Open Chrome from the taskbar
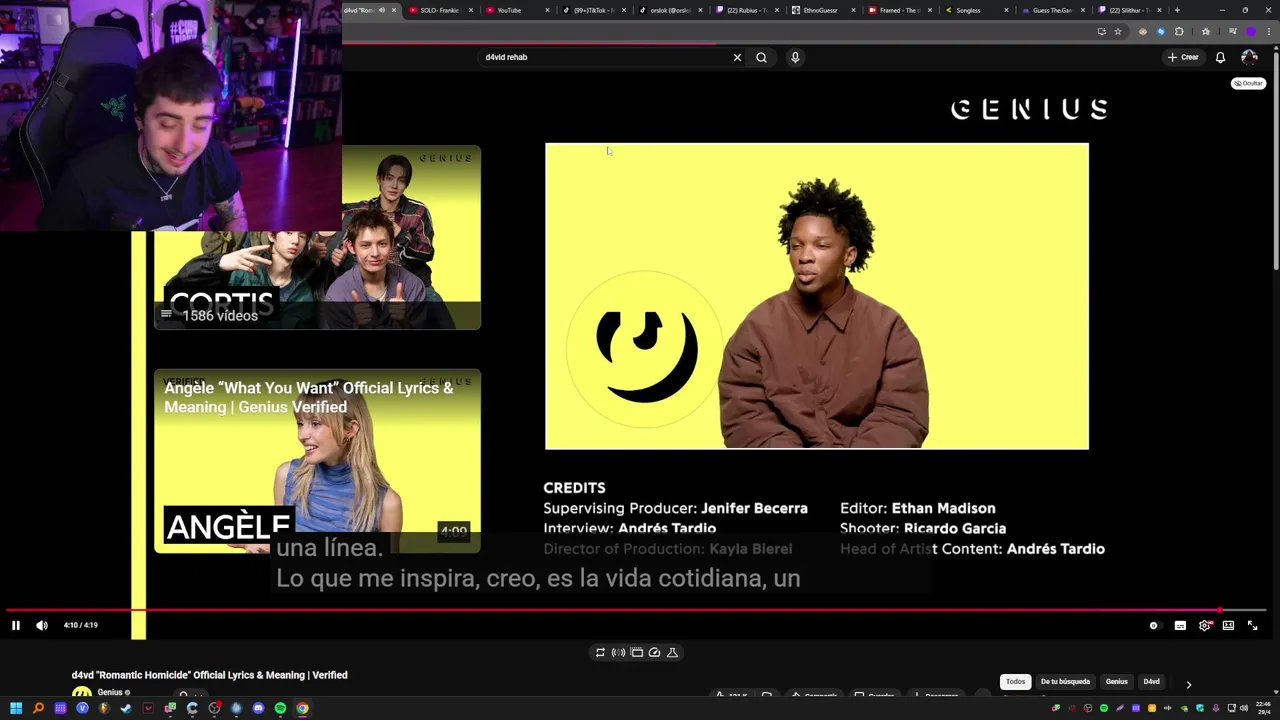Screen dimensions: 1280x720 (302, 708)
